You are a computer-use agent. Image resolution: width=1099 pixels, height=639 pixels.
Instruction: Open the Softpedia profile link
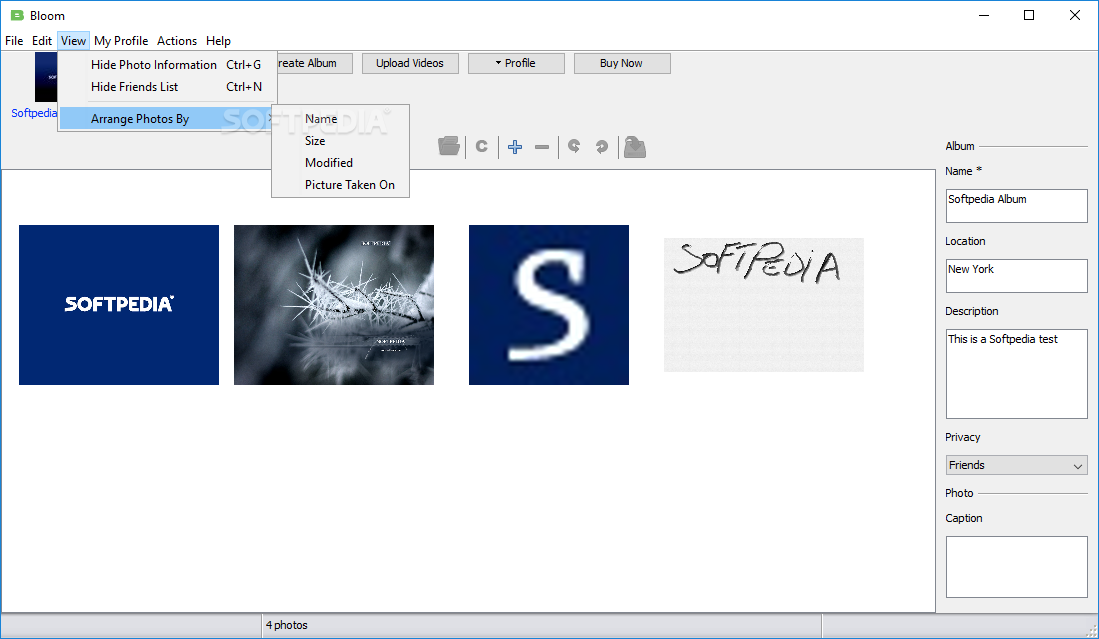pos(34,113)
